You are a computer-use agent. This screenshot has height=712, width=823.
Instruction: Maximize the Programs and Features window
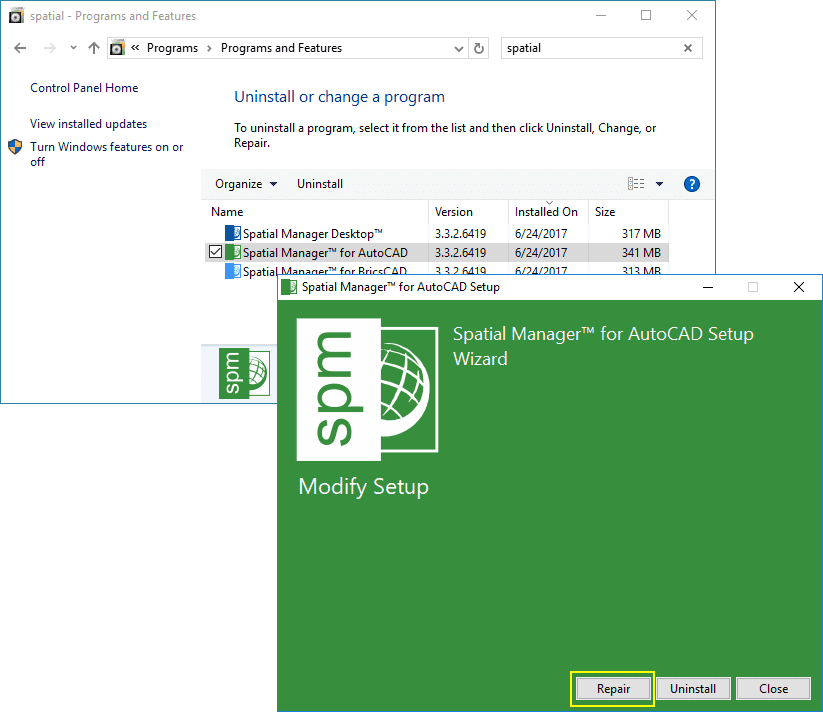pos(646,16)
